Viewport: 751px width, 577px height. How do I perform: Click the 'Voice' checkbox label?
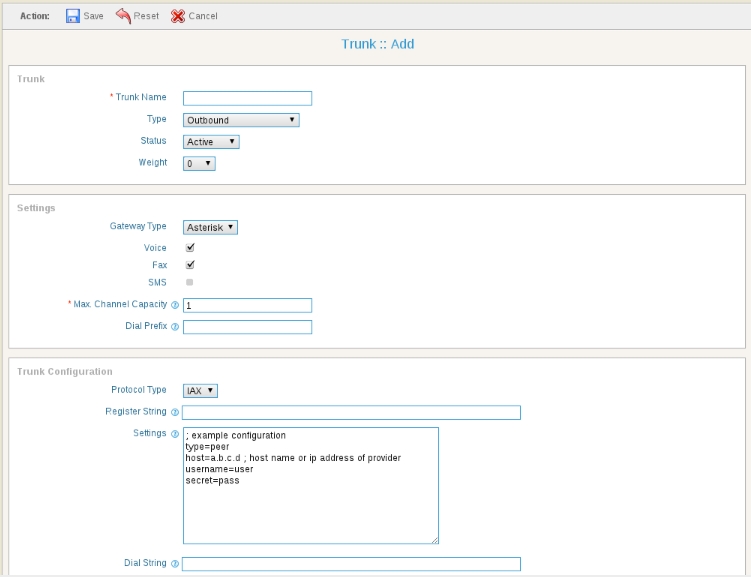(x=155, y=248)
